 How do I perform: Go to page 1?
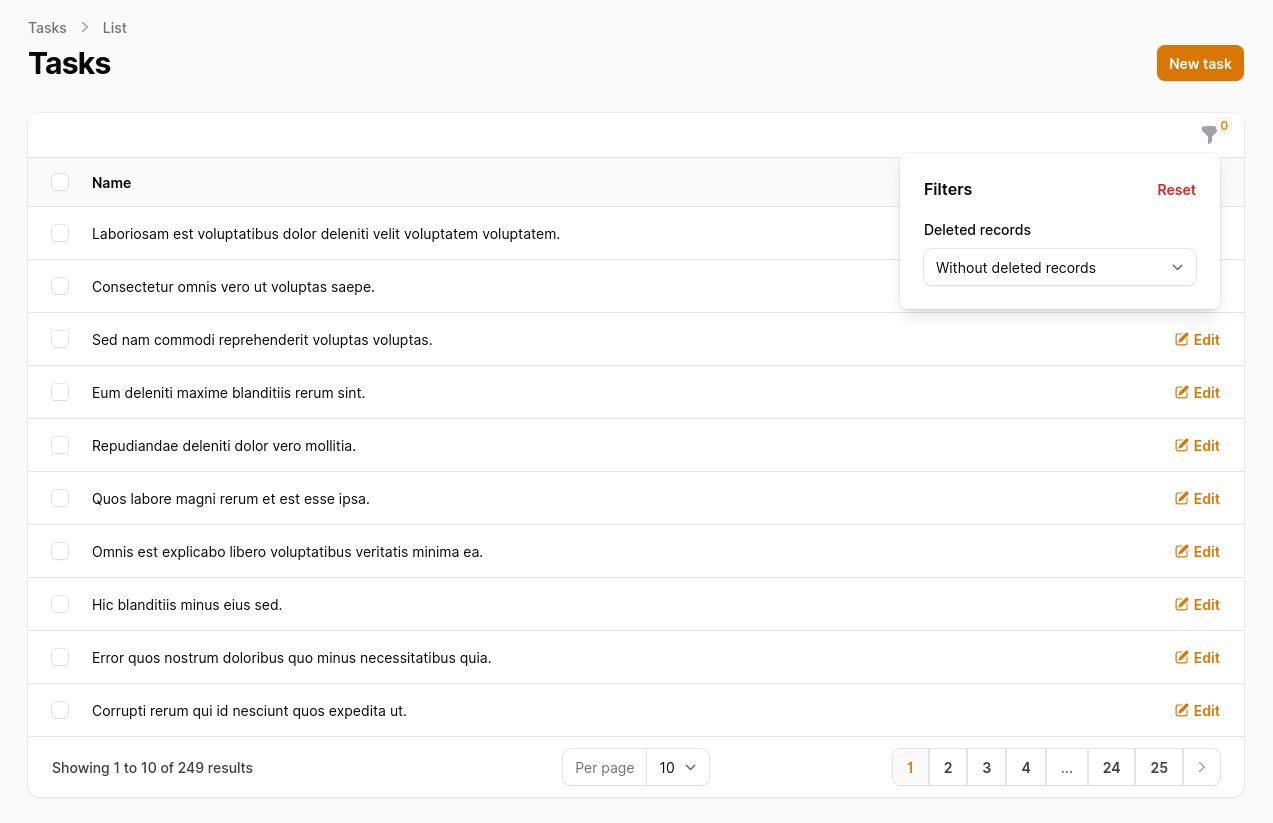click(x=910, y=768)
